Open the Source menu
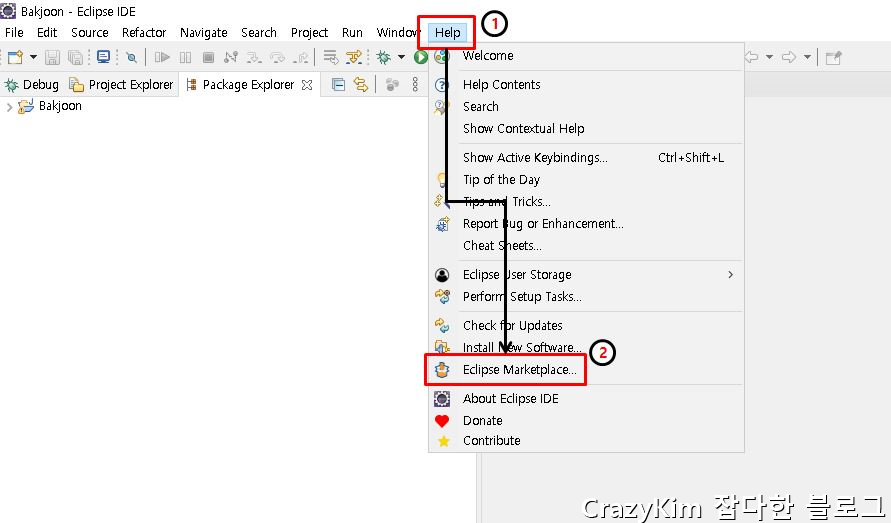The height and width of the screenshot is (523, 891). [x=90, y=32]
